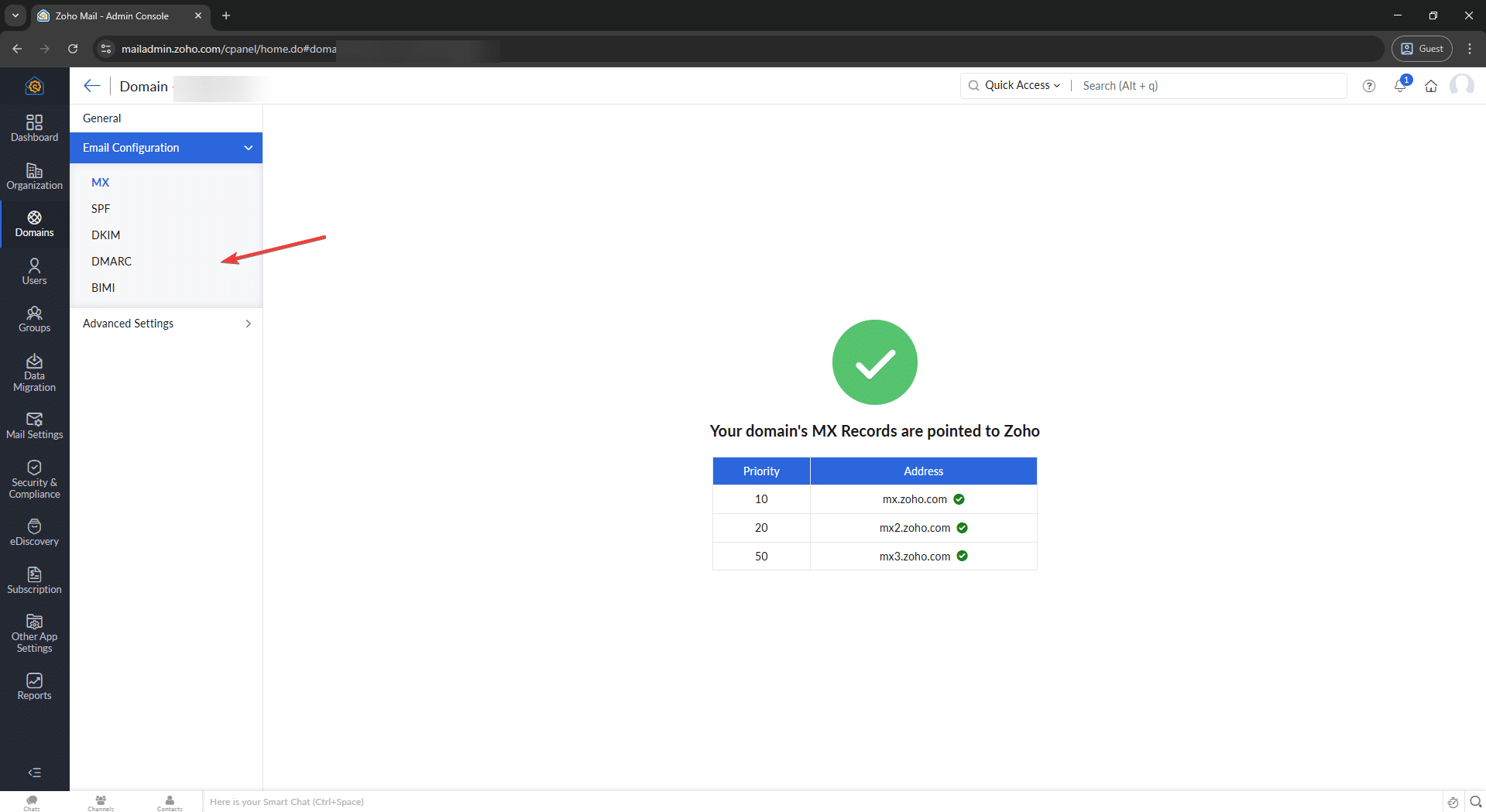Go to Organization in sidebar
Viewport: 1486px width, 812px height.
34,176
